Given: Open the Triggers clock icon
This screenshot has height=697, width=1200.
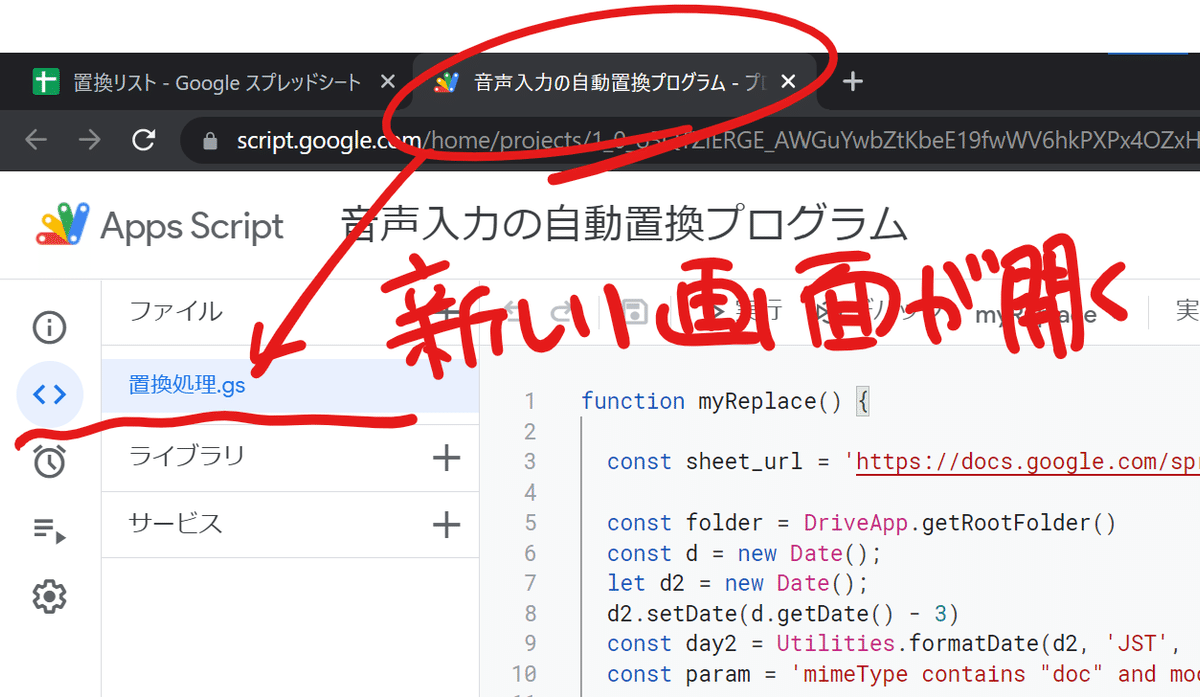Looking at the screenshot, I should 49,461.
